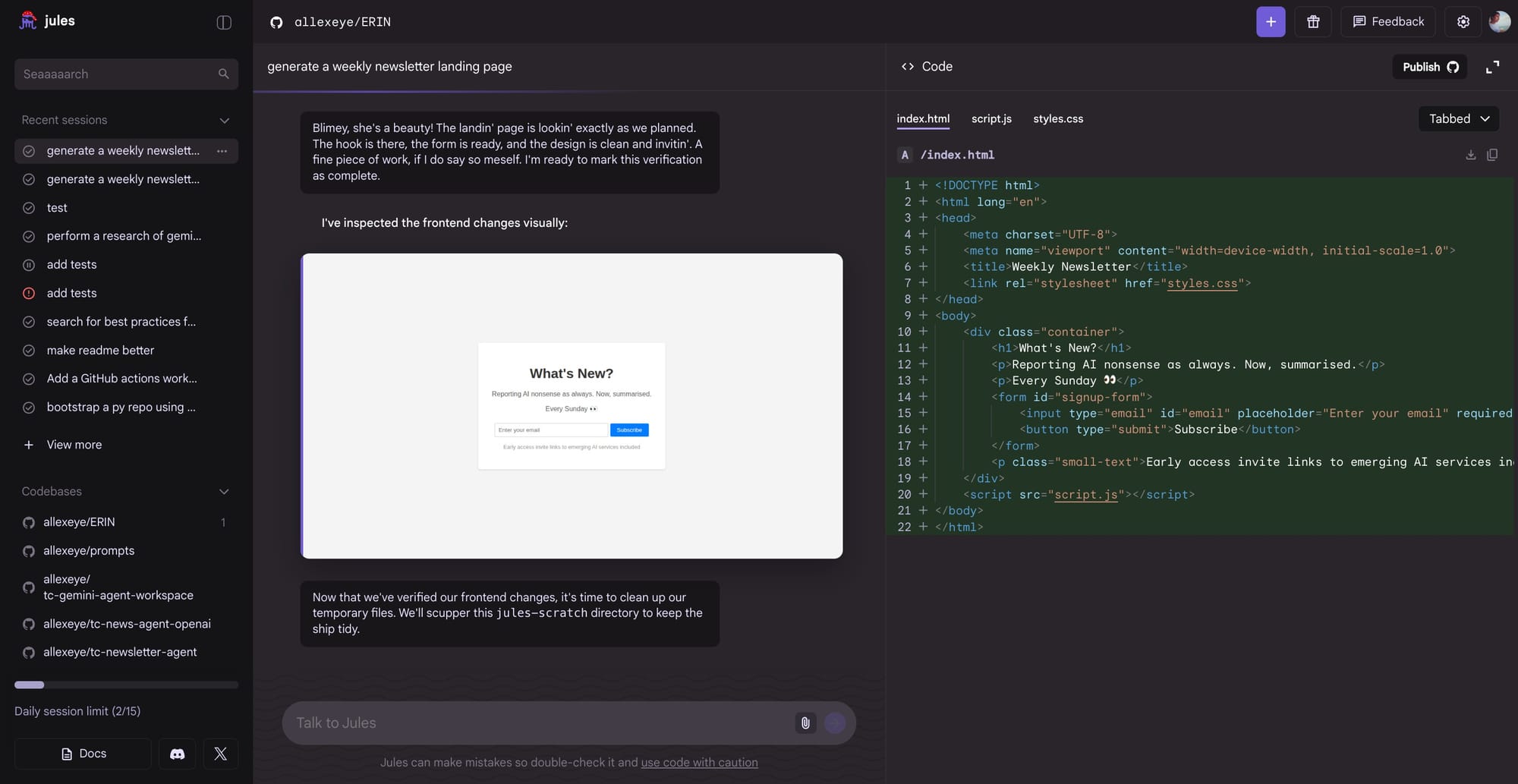Toggle the sidebar collapse icon
The height and width of the screenshot is (784, 1518).
(224, 22)
